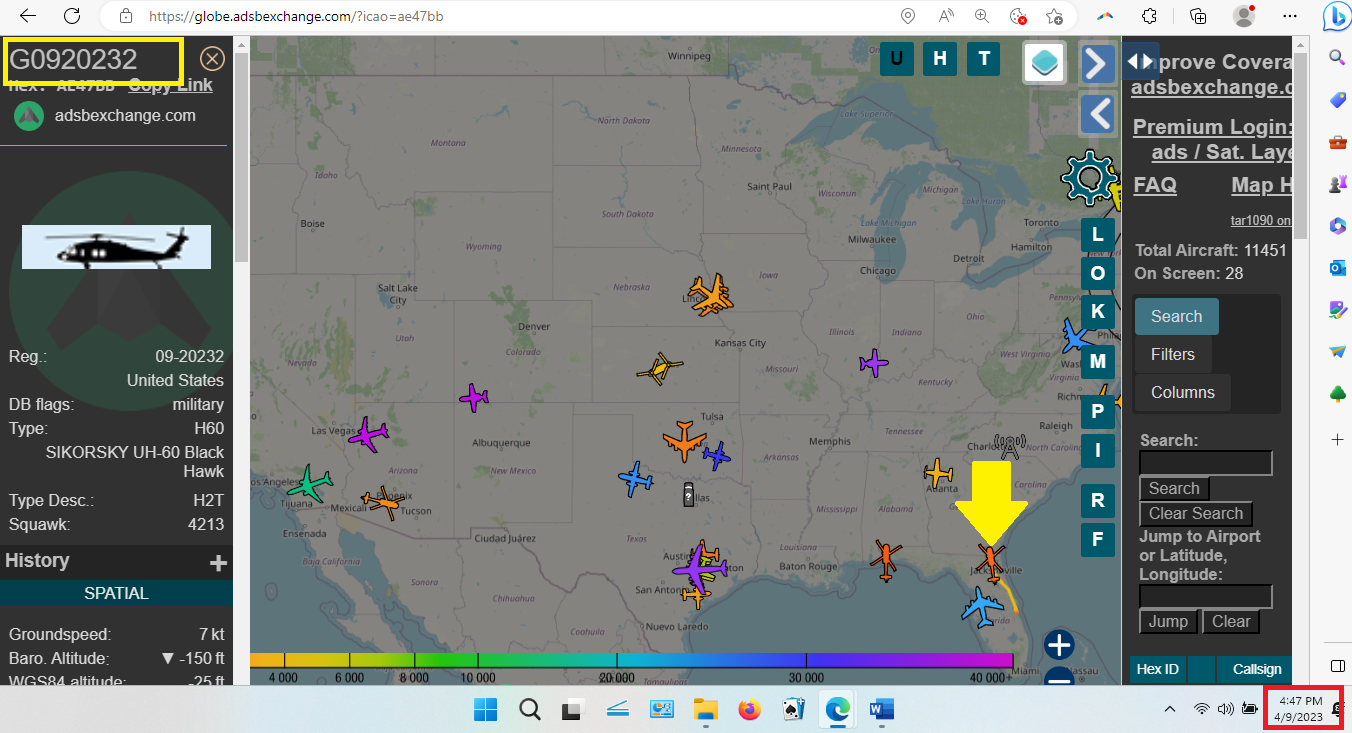Image resolution: width=1352 pixels, height=733 pixels.
Task: Add this page to favorites
Action: tap(1054, 16)
